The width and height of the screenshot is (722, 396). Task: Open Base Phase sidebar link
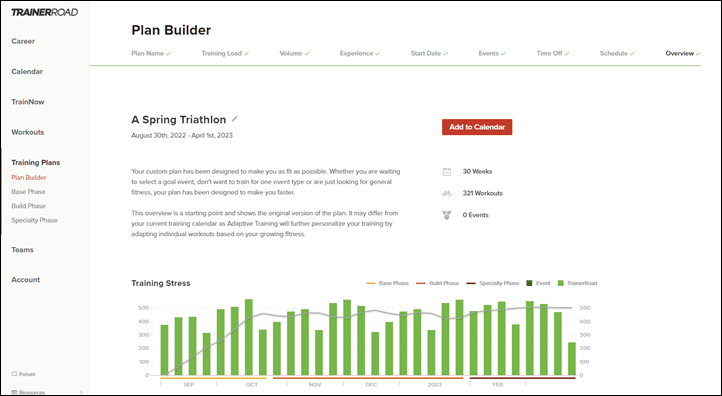(x=29, y=192)
